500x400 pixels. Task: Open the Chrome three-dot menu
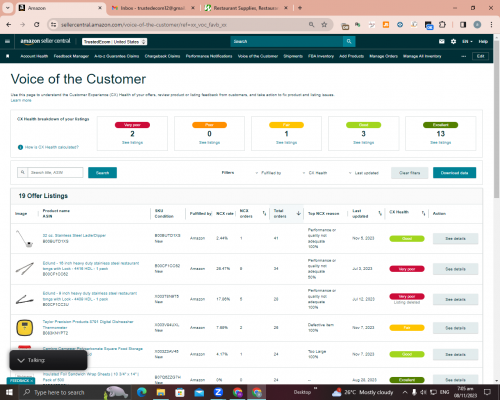click(x=491, y=25)
